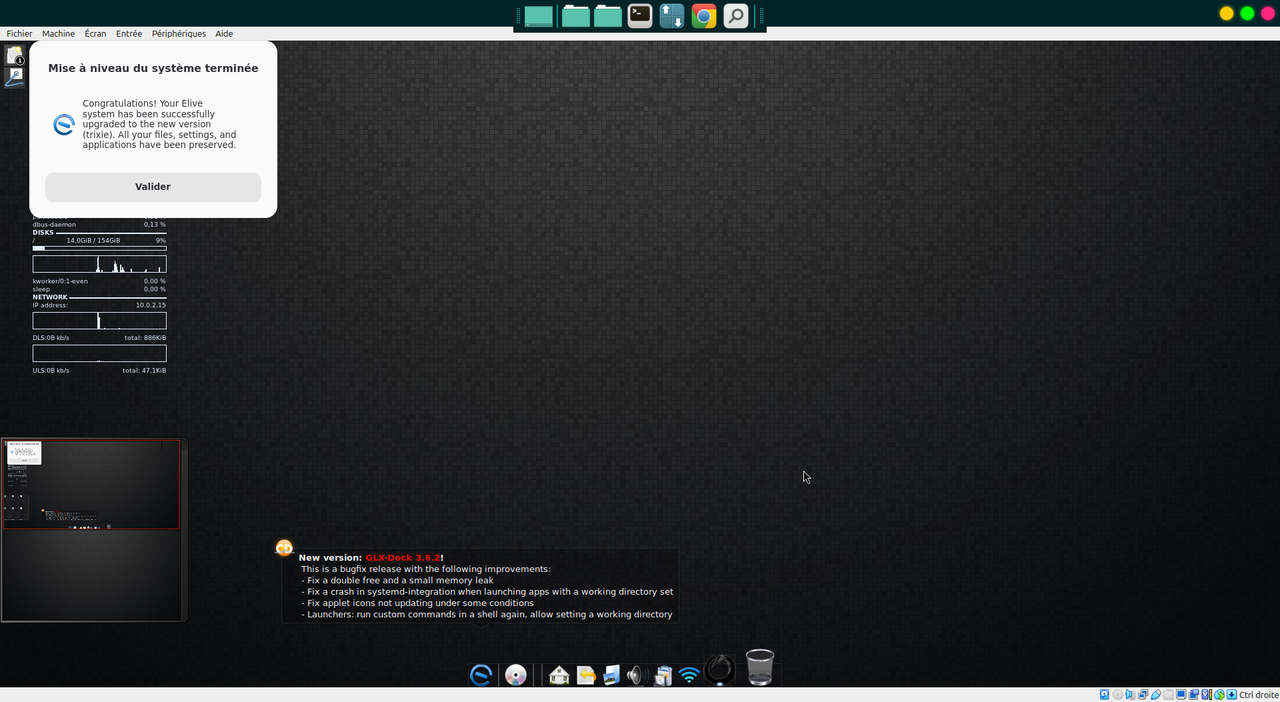The width and height of the screenshot is (1280, 702).
Task: Click the 'Mise à niveau du système terminée' title
Action: 153,68
